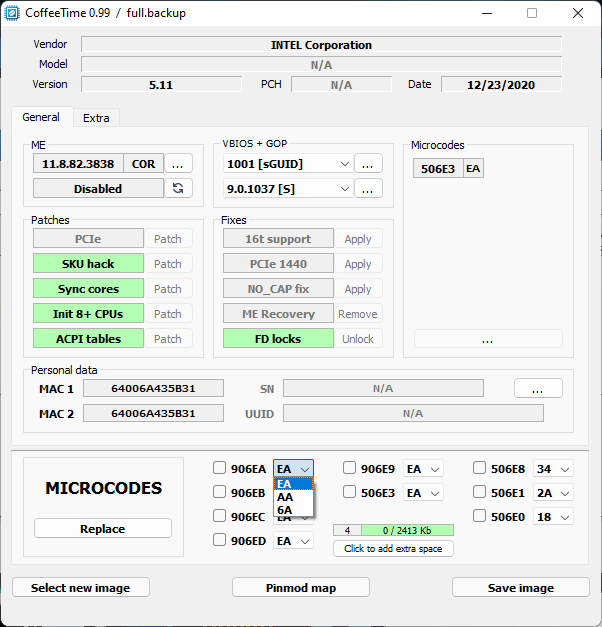Close the CoffeeTime window
The width and height of the screenshot is (602, 627).
point(578,13)
